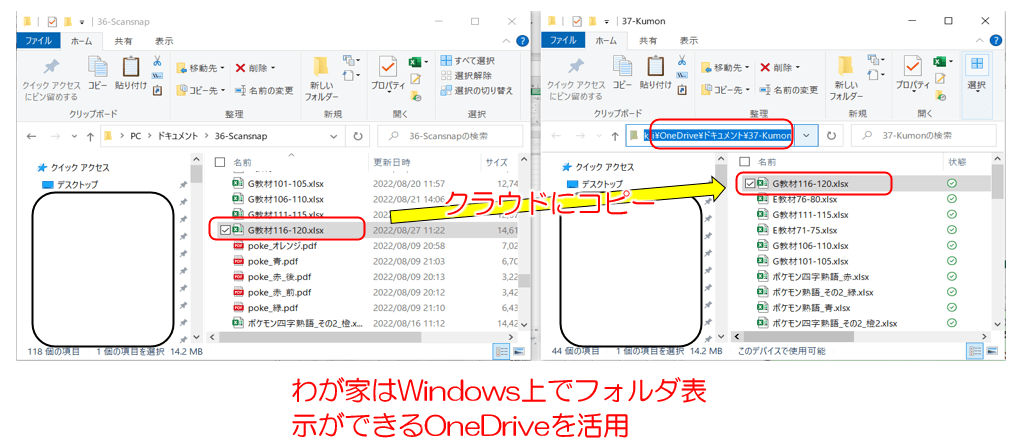Image resolution: width=1017 pixels, height=447 pixels.
Task: Click Select None in 36-Scansnap ribbon
Action: (467, 75)
